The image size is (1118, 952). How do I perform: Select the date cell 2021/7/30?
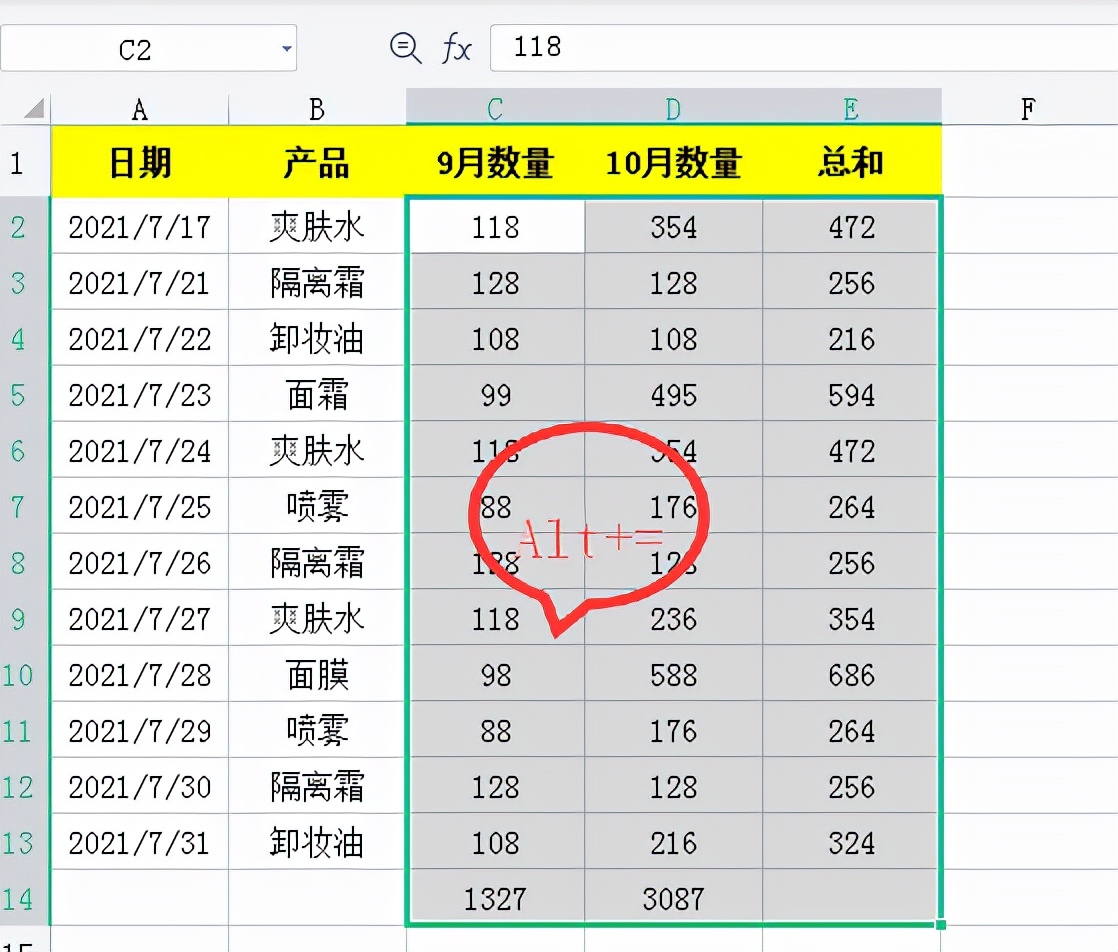(140, 787)
